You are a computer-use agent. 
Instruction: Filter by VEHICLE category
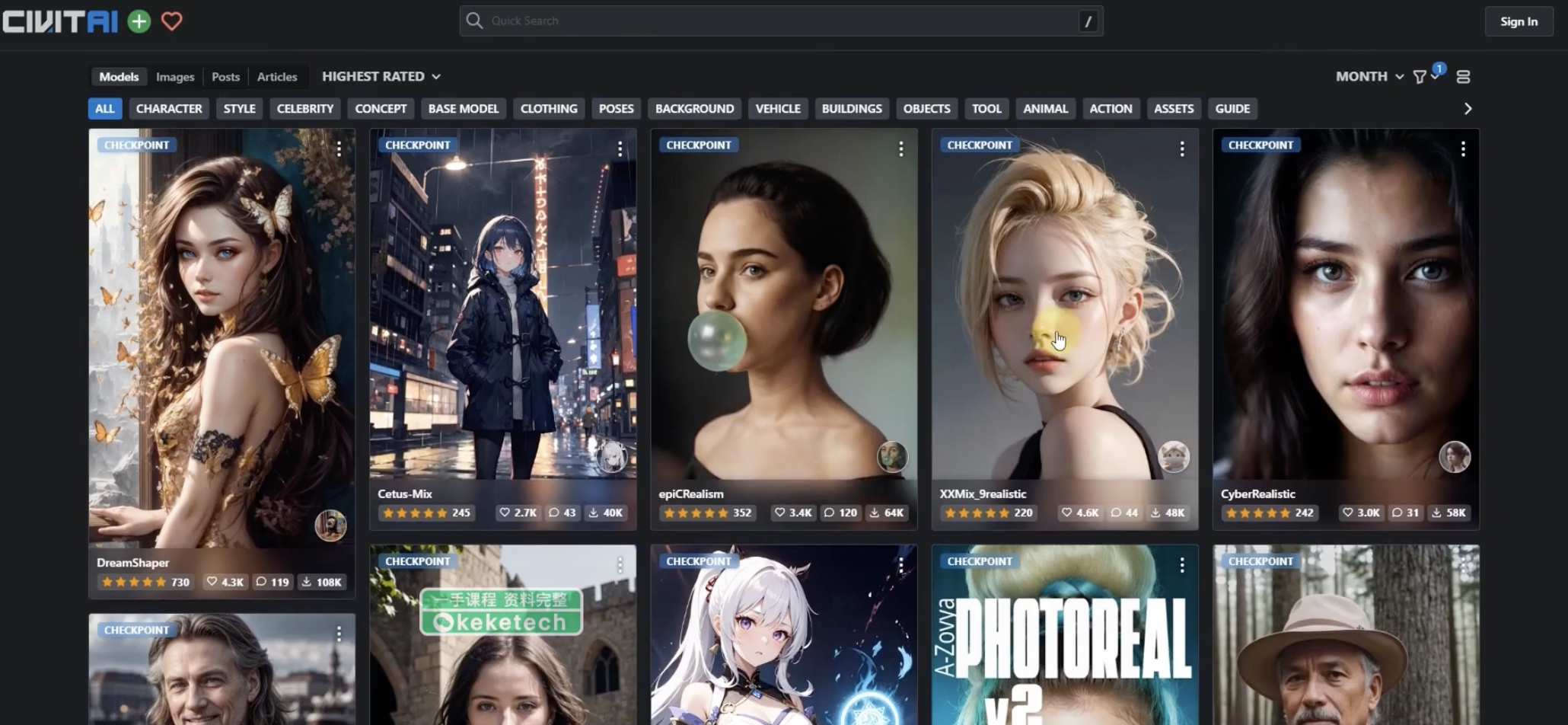[778, 109]
